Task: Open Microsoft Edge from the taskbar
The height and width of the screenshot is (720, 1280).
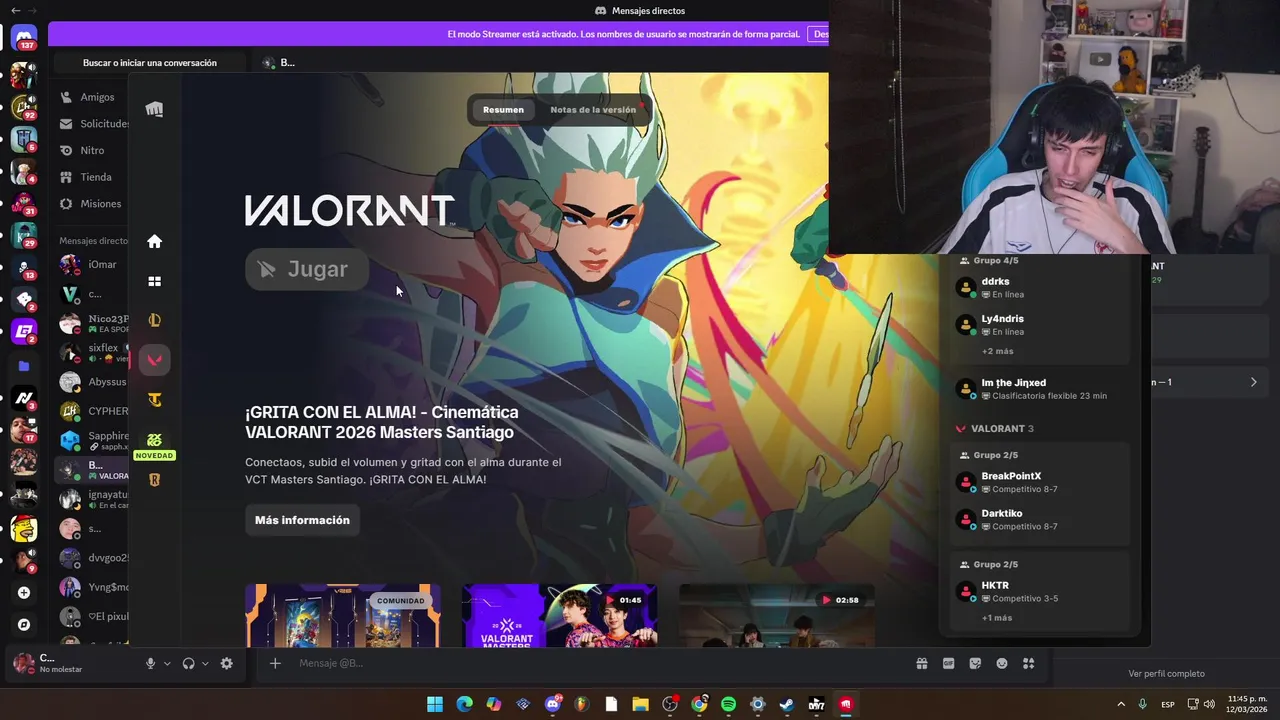Action: pos(464,704)
